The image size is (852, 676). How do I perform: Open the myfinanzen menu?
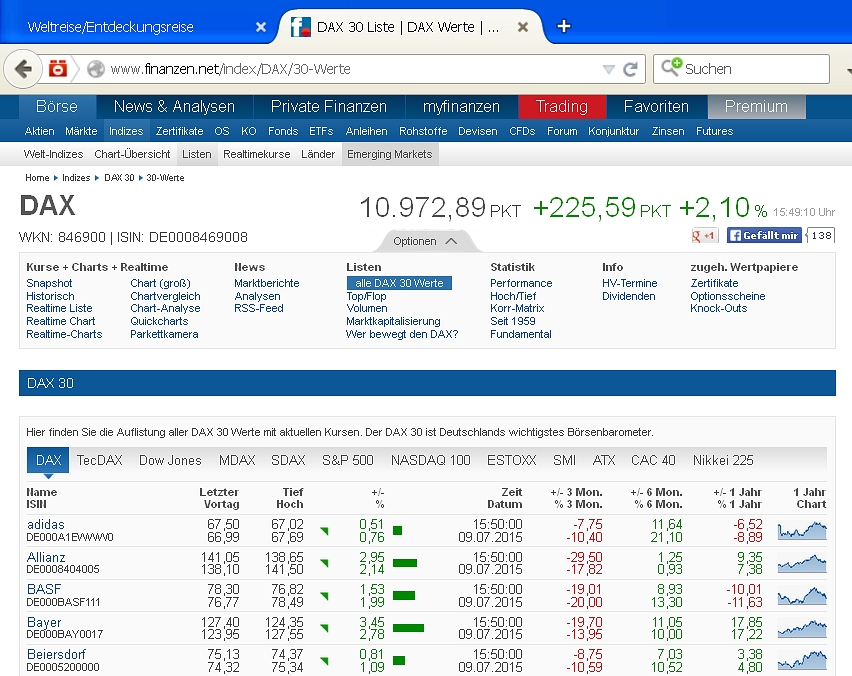coord(461,107)
